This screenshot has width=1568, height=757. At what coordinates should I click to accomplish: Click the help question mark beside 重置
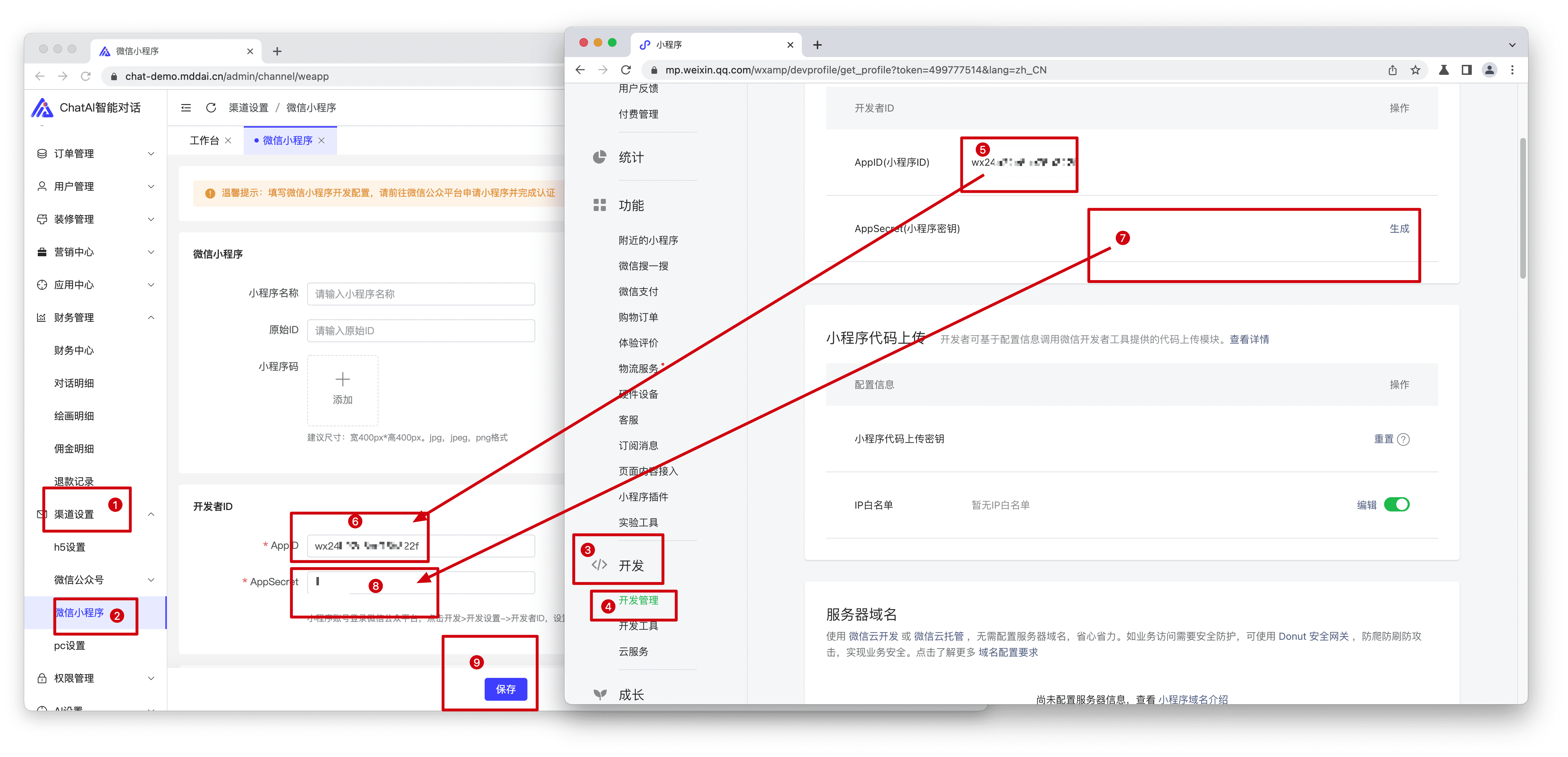coord(1403,439)
